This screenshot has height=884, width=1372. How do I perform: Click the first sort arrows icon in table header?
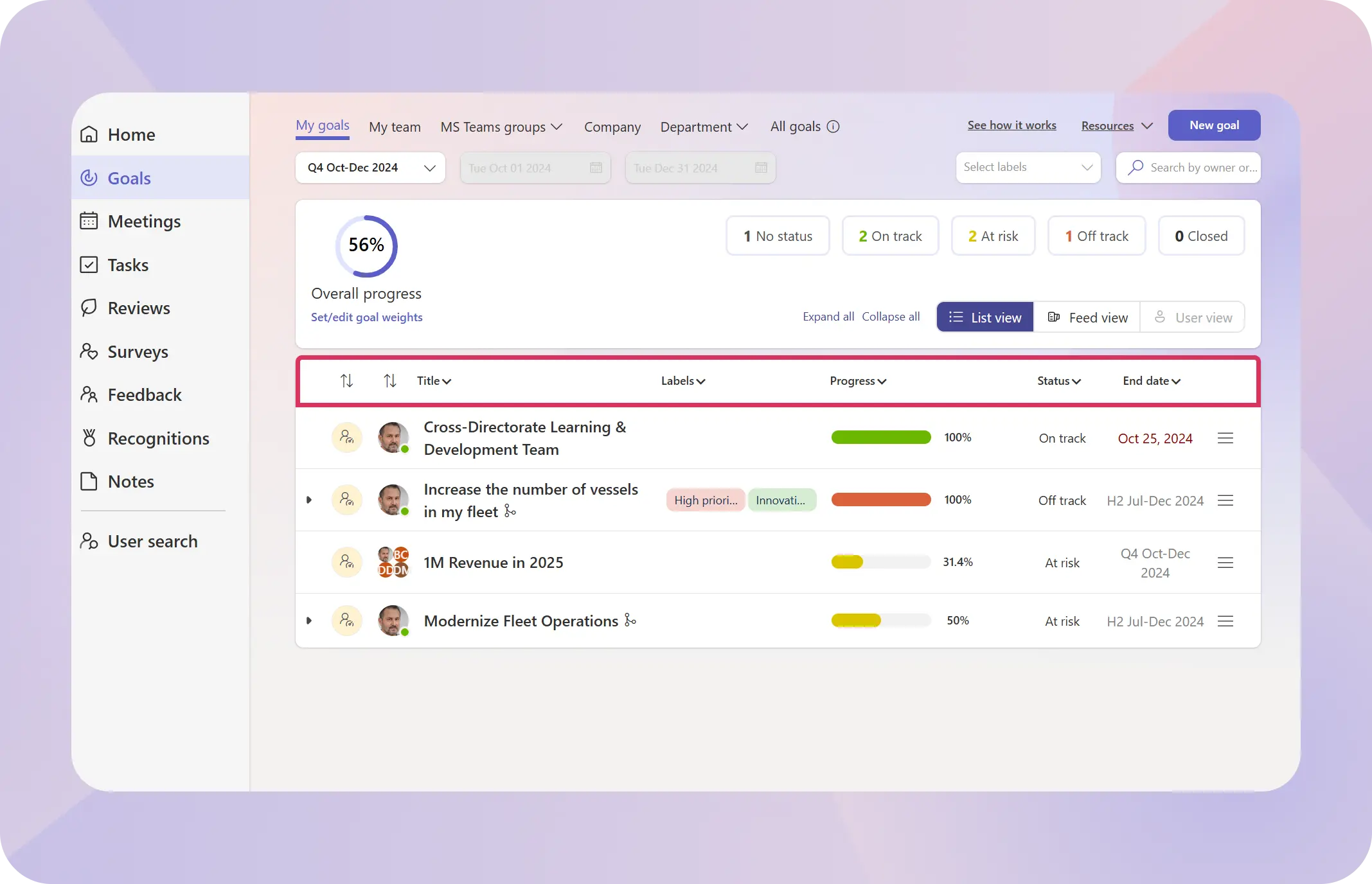tap(346, 381)
